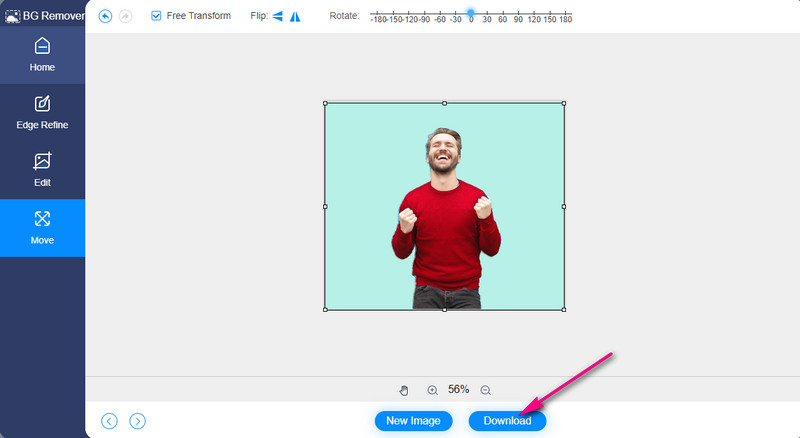800x438 pixels.
Task: Select the Move tab
Action: point(42,227)
